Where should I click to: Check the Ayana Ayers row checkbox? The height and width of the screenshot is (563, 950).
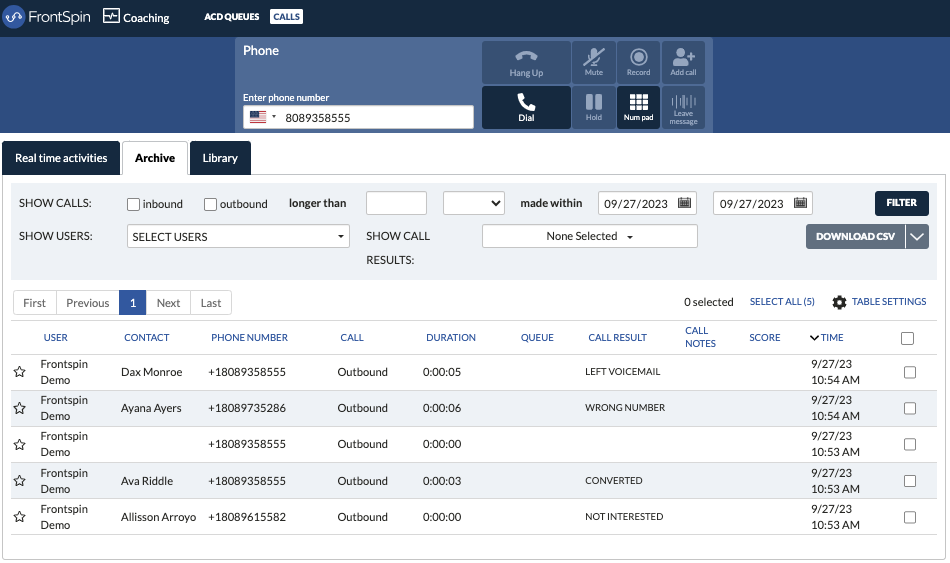[x=909, y=408]
